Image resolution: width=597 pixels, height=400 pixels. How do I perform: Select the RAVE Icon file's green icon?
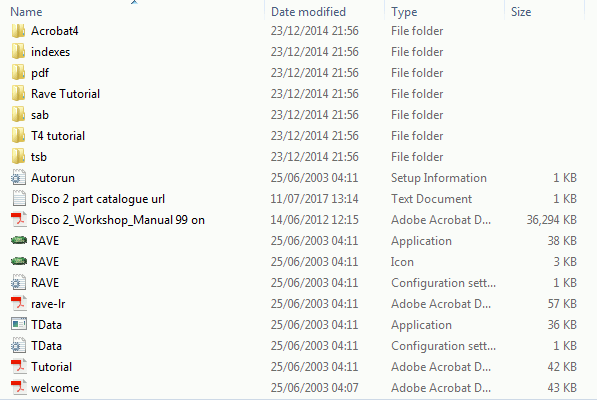[18, 261]
